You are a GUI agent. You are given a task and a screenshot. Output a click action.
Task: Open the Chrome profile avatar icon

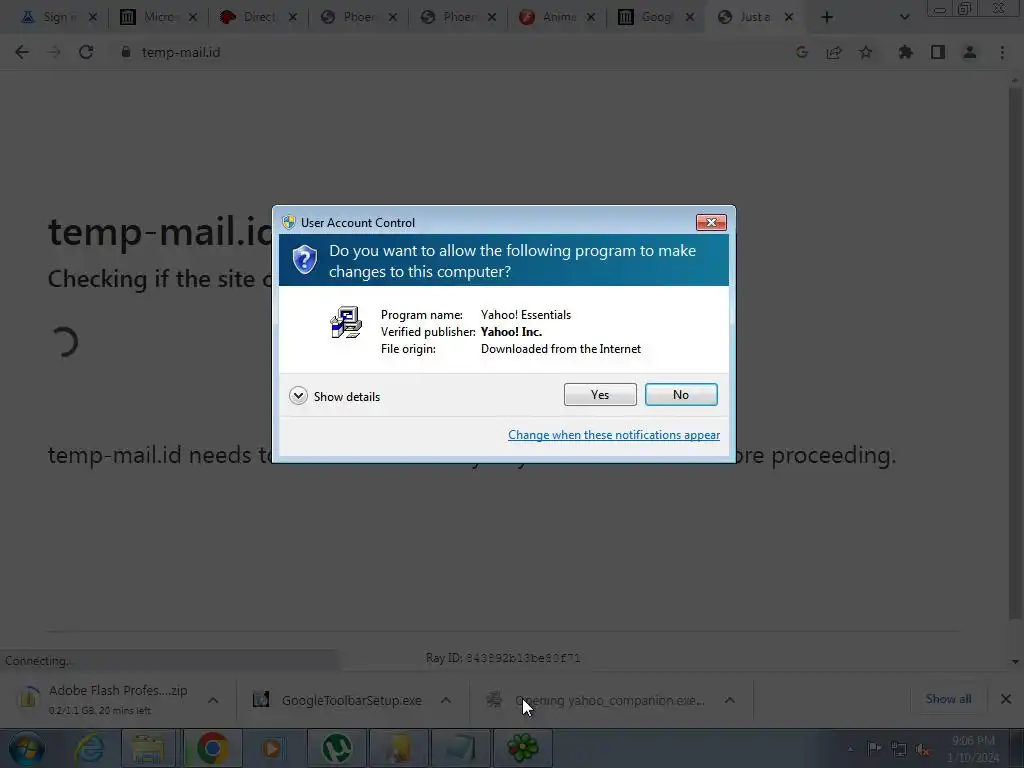(970, 52)
